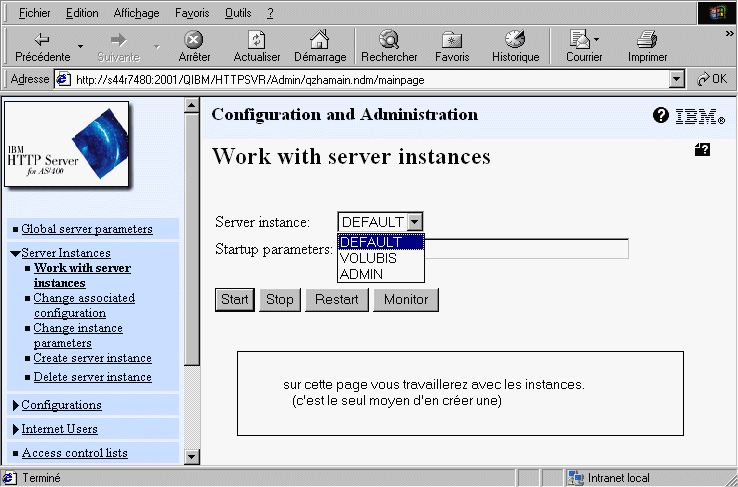
Task: Click the Stop server button
Action: pyautogui.click(x=280, y=300)
